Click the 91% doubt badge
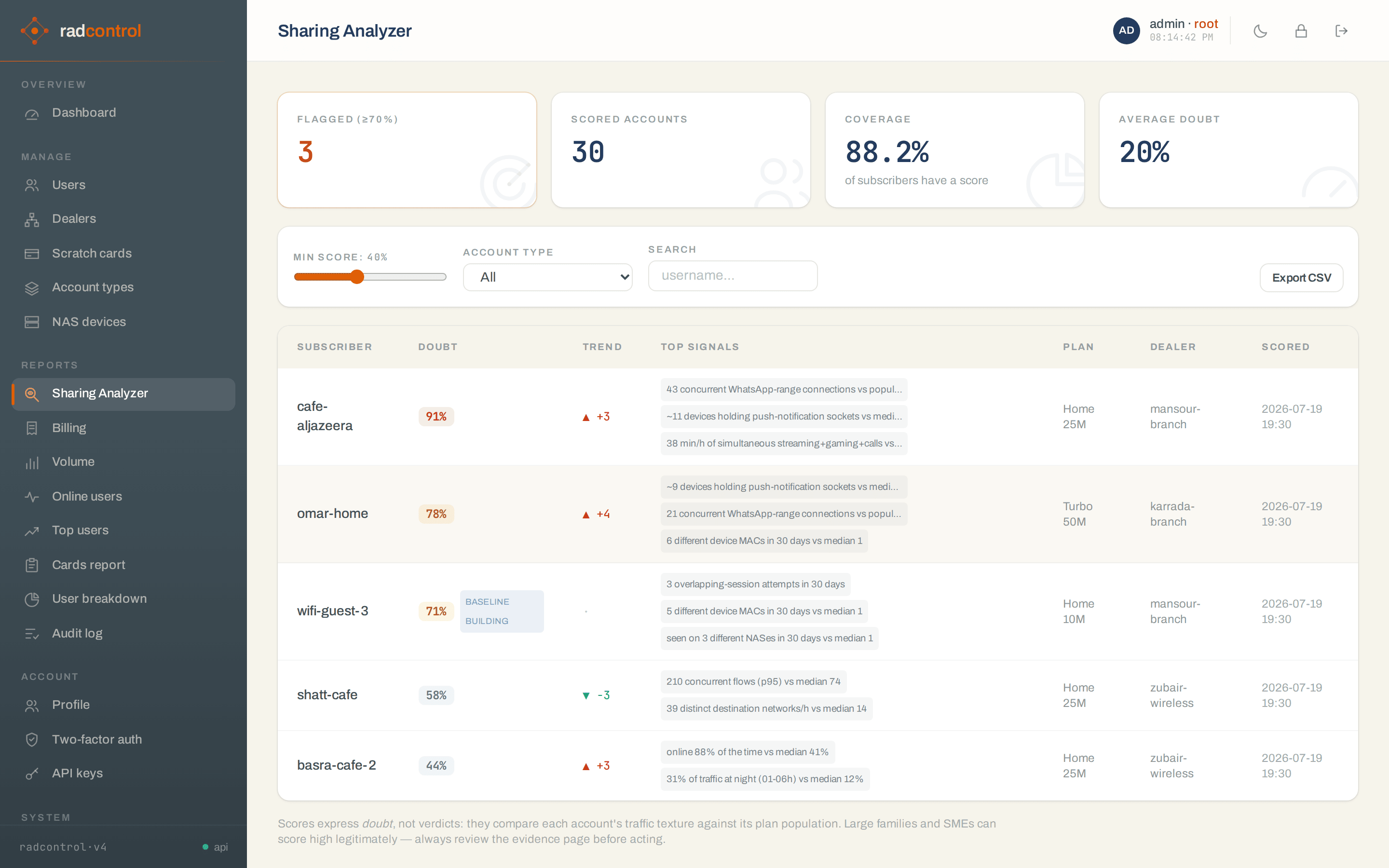Viewport: 1389px width, 868px height. coord(436,417)
